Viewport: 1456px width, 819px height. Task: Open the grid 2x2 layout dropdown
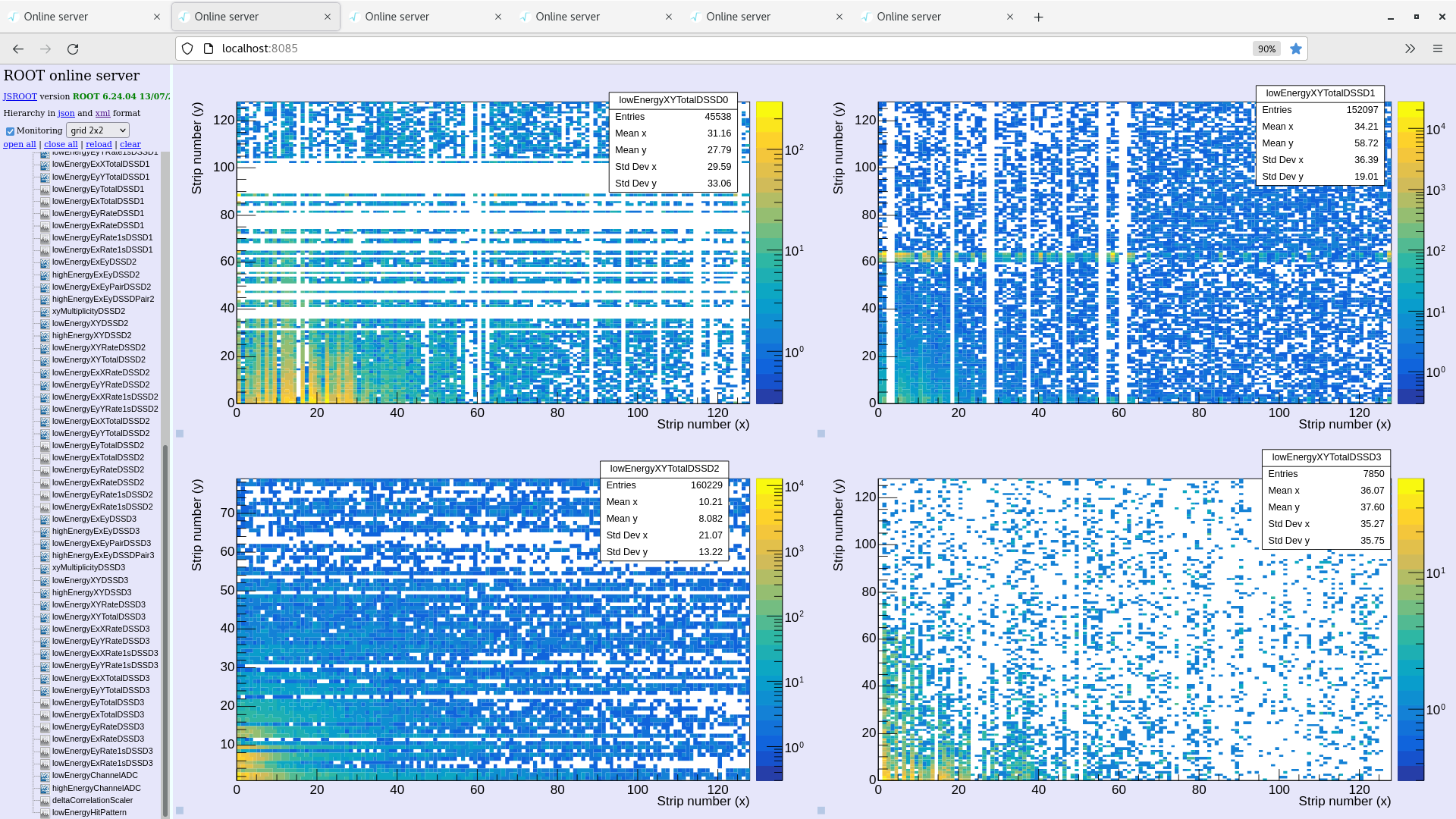97,130
